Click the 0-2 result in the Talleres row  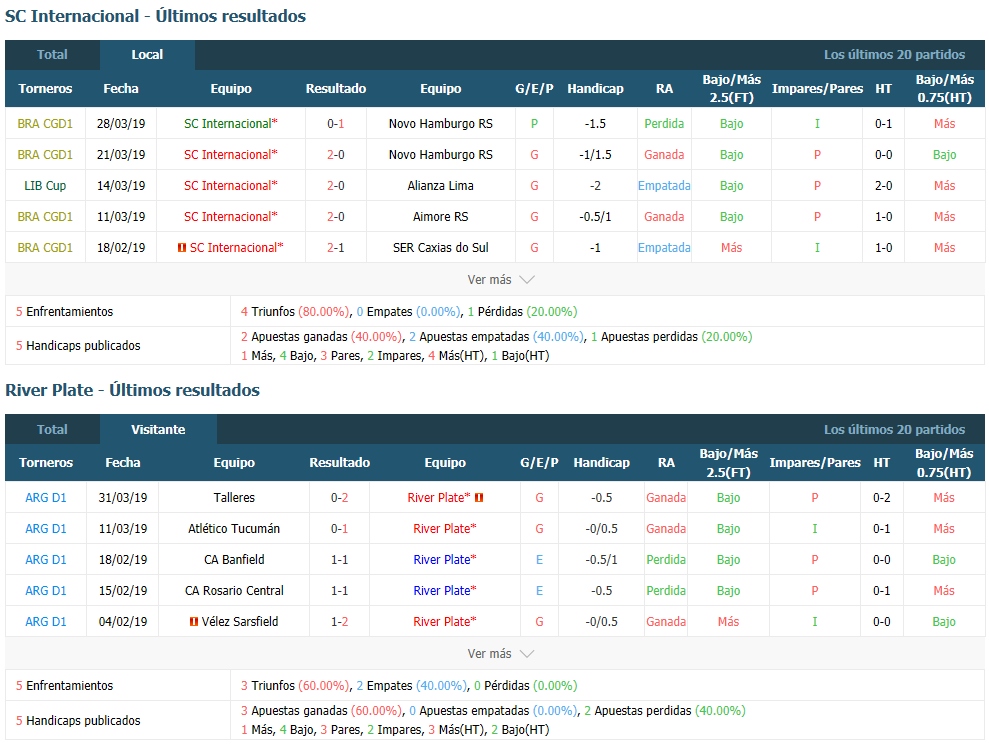pos(339,498)
